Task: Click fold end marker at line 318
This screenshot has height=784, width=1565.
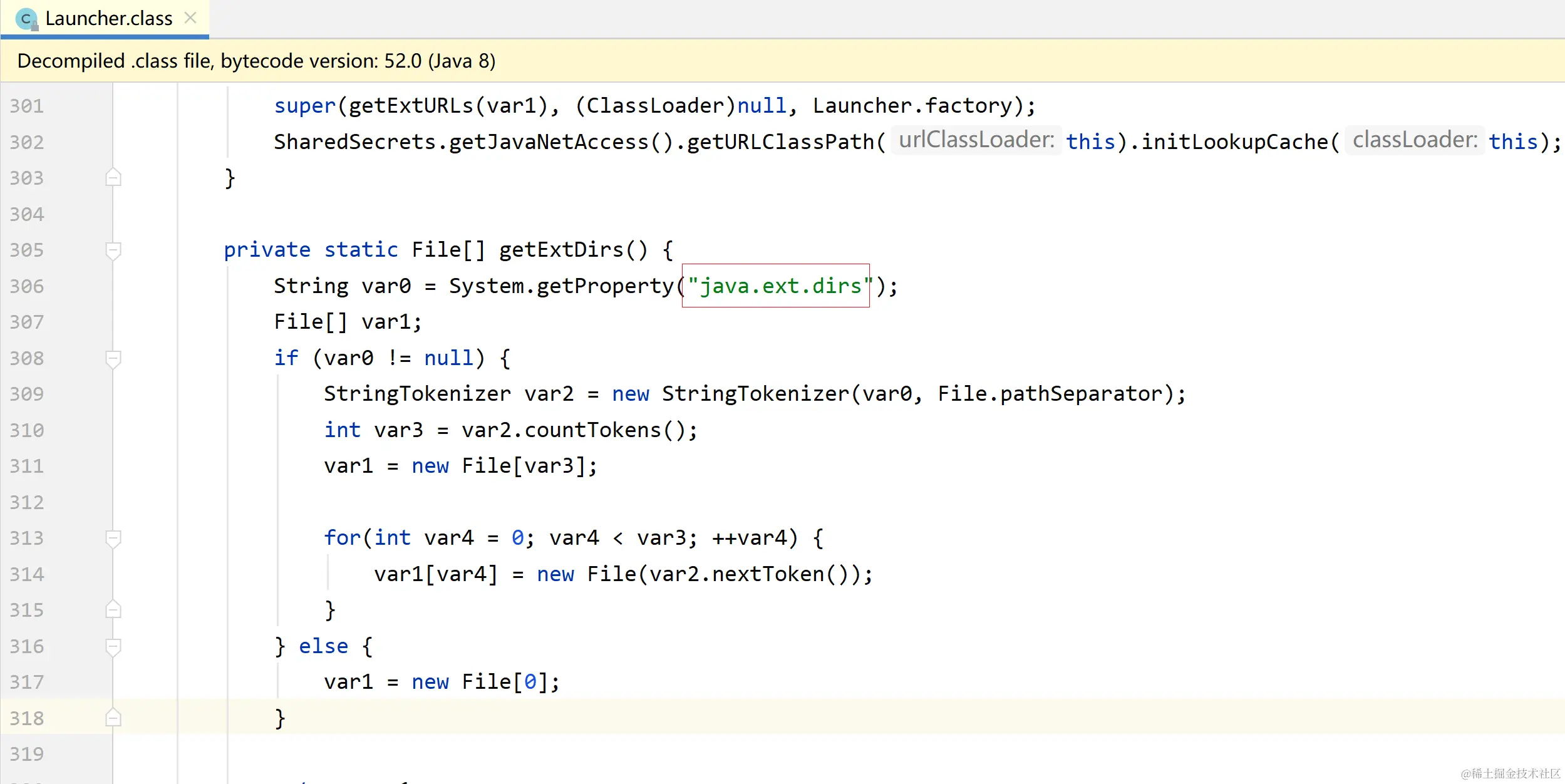Action: point(113,718)
